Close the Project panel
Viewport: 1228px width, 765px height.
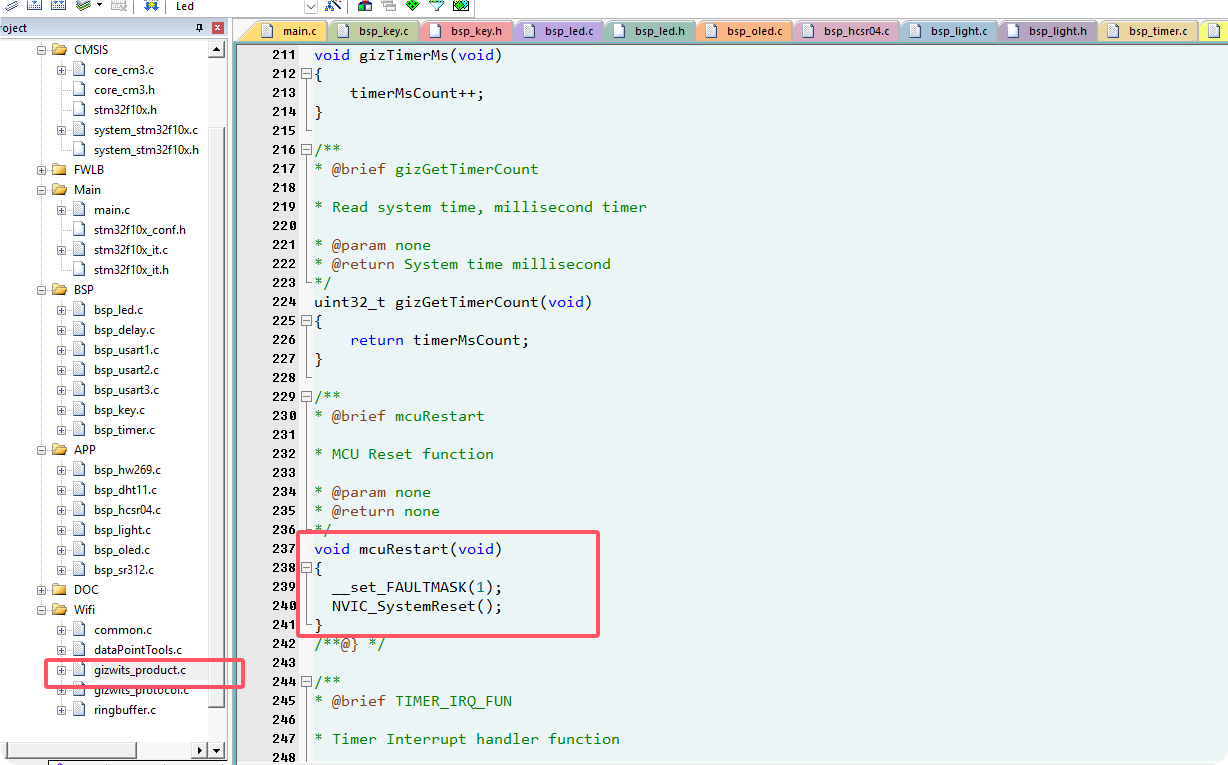[x=217, y=29]
